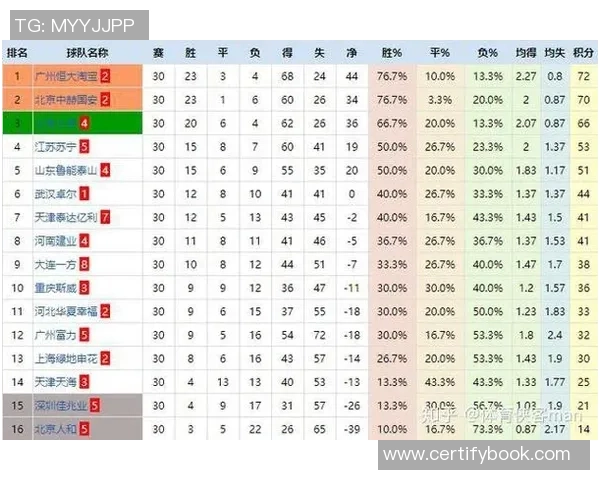The width and height of the screenshot is (600, 480).
Task: Open the 重庆斯威 team link
Action: pos(55,288)
